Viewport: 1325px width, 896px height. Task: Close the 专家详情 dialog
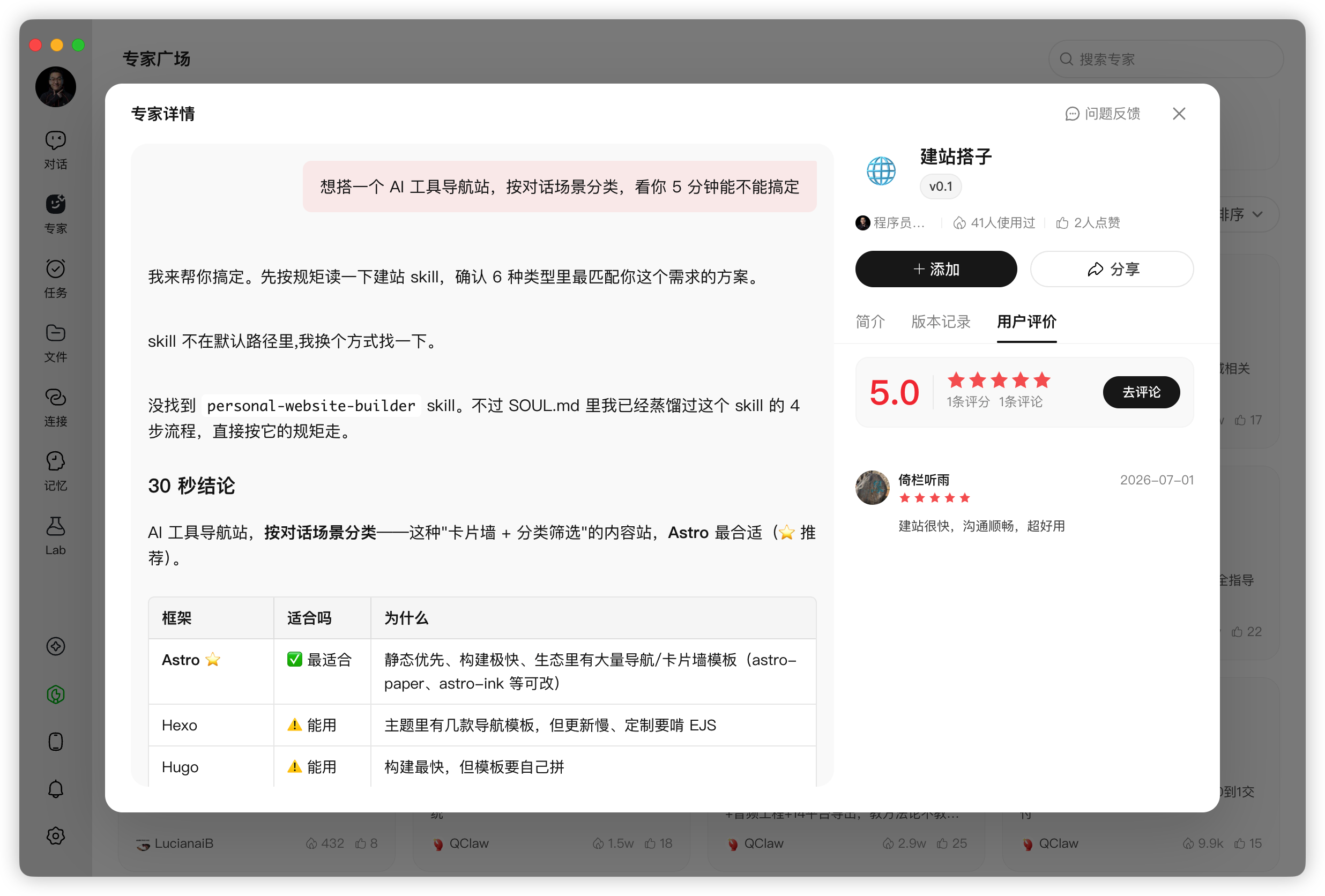1179,114
